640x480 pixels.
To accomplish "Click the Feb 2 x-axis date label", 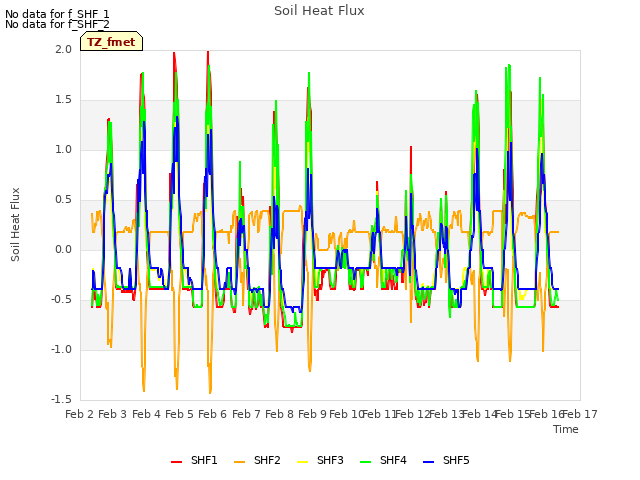I will tap(80, 414).
